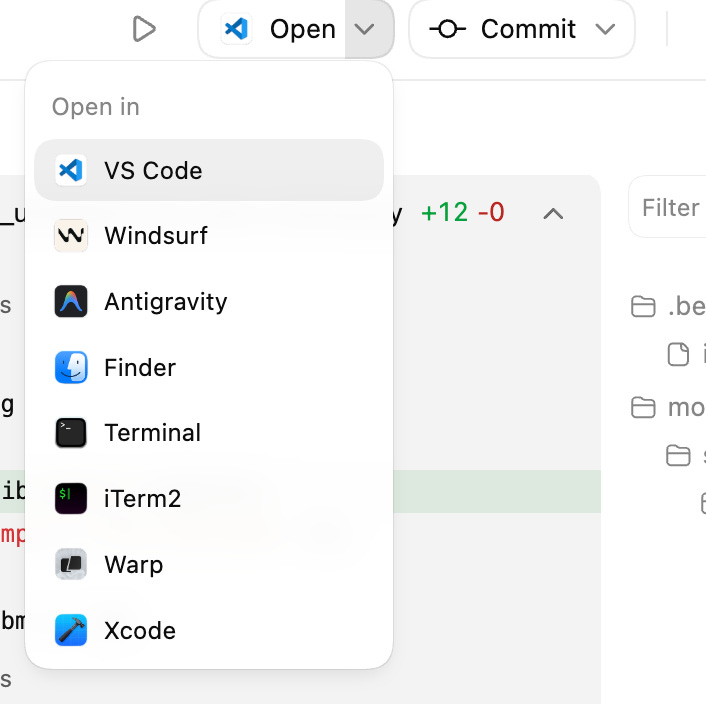Click the Warp app icon
The width and height of the screenshot is (706, 704).
(71, 564)
